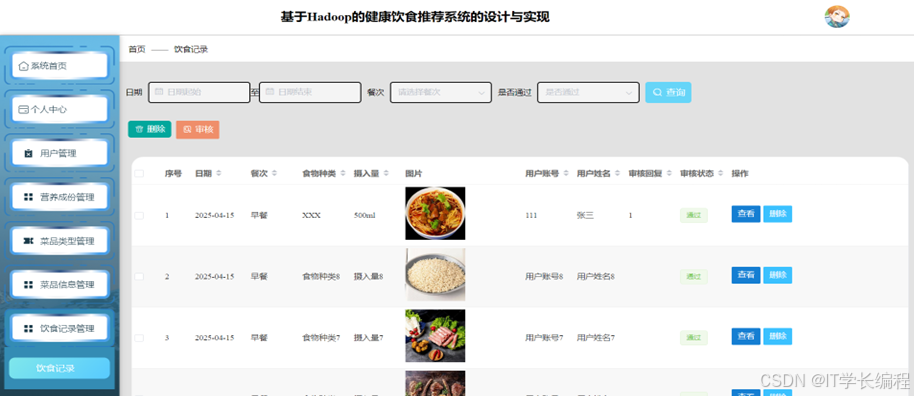Tick the select-all checkbox in table header
This screenshot has height=396, width=914.
point(139,174)
